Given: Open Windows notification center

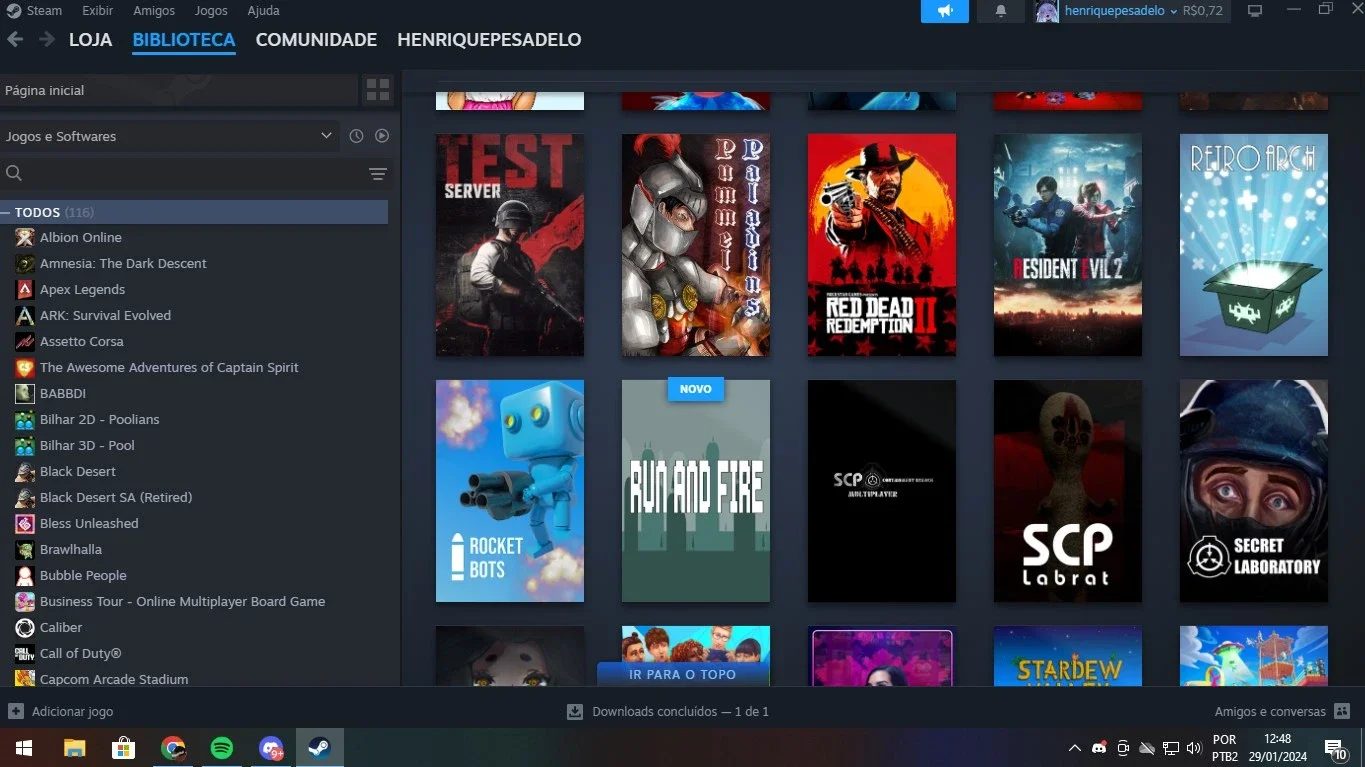Looking at the screenshot, I should [1335, 748].
